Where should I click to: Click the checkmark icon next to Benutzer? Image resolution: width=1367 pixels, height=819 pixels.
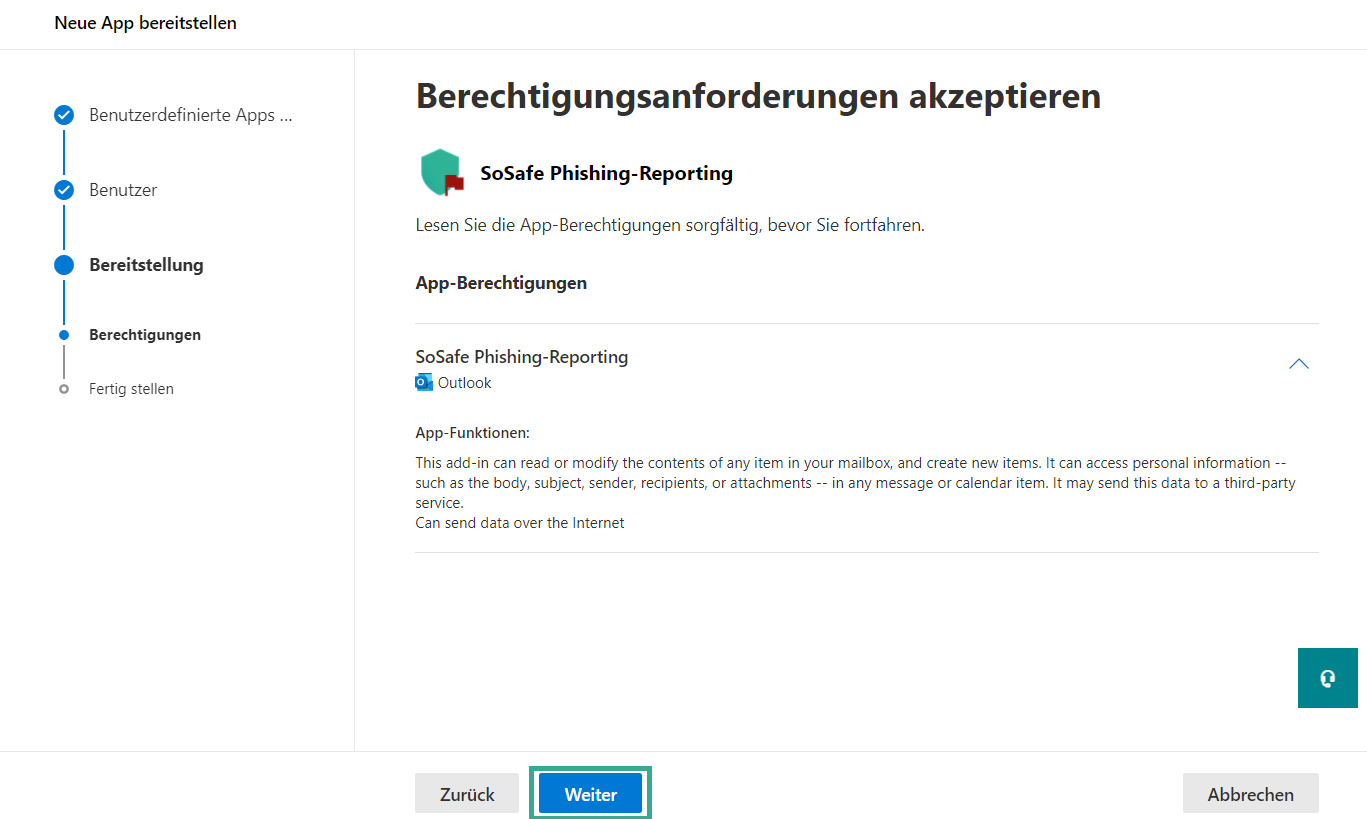[x=64, y=190]
